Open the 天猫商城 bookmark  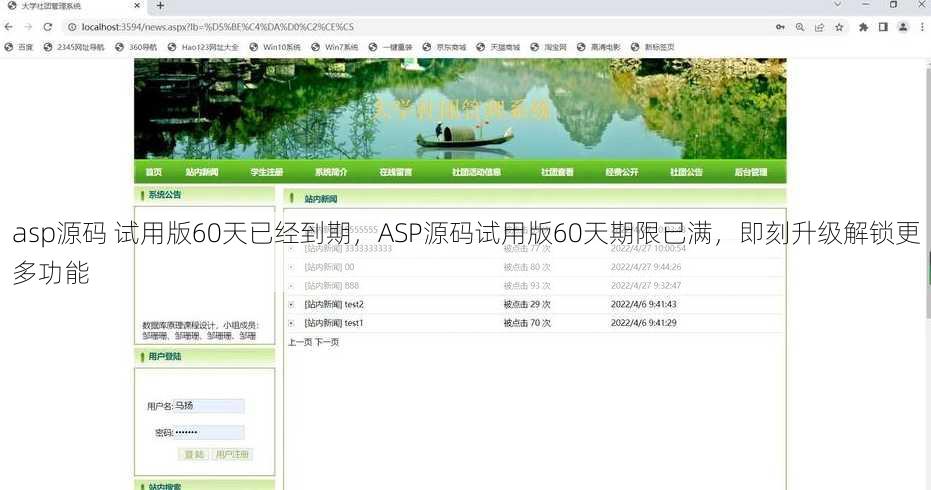498,47
